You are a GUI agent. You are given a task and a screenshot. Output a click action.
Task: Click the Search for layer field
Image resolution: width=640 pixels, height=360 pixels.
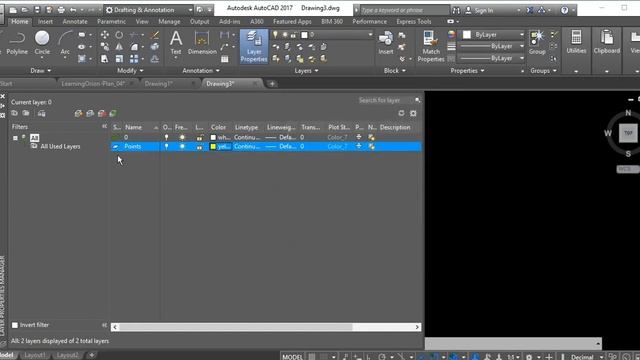[x=386, y=100]
